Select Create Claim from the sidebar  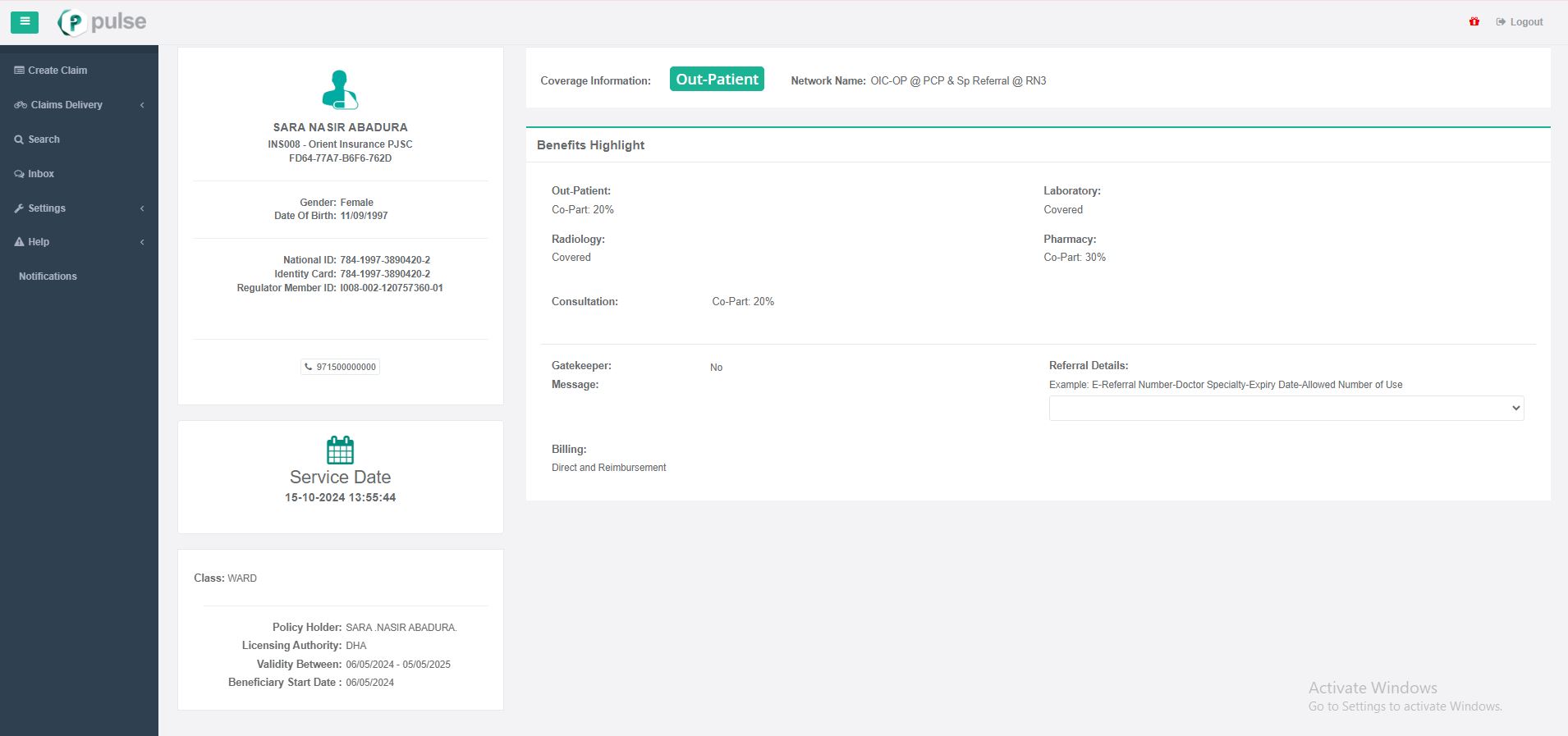pyautogui.click(x=57, y=71)
